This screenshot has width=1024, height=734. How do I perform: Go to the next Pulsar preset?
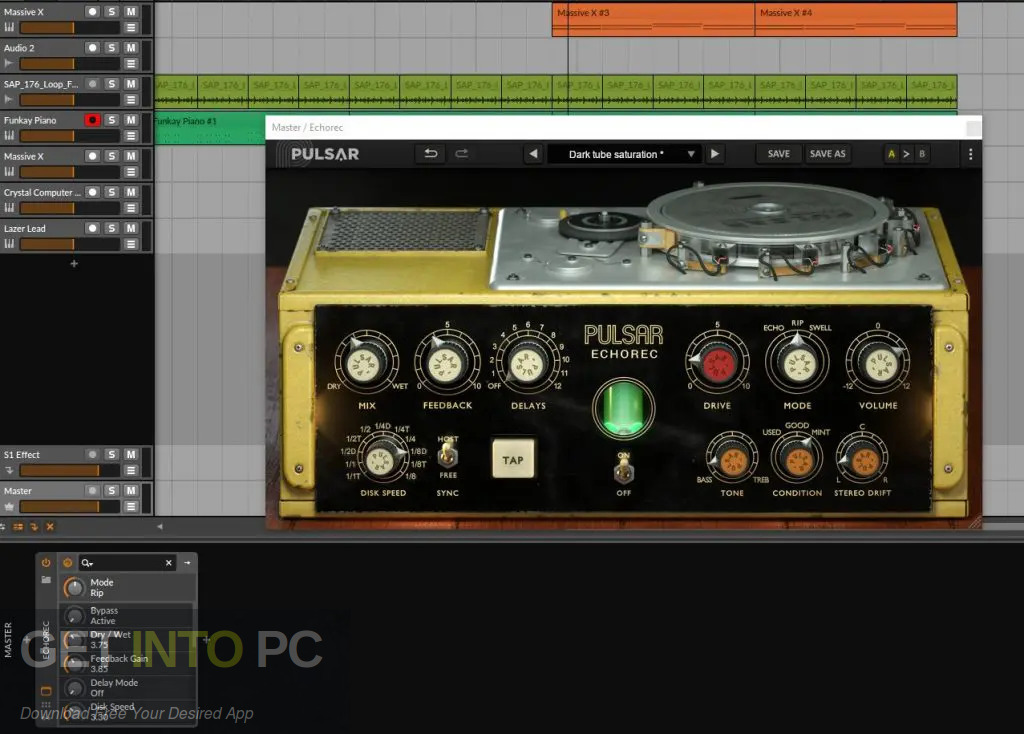coord(714,154)
